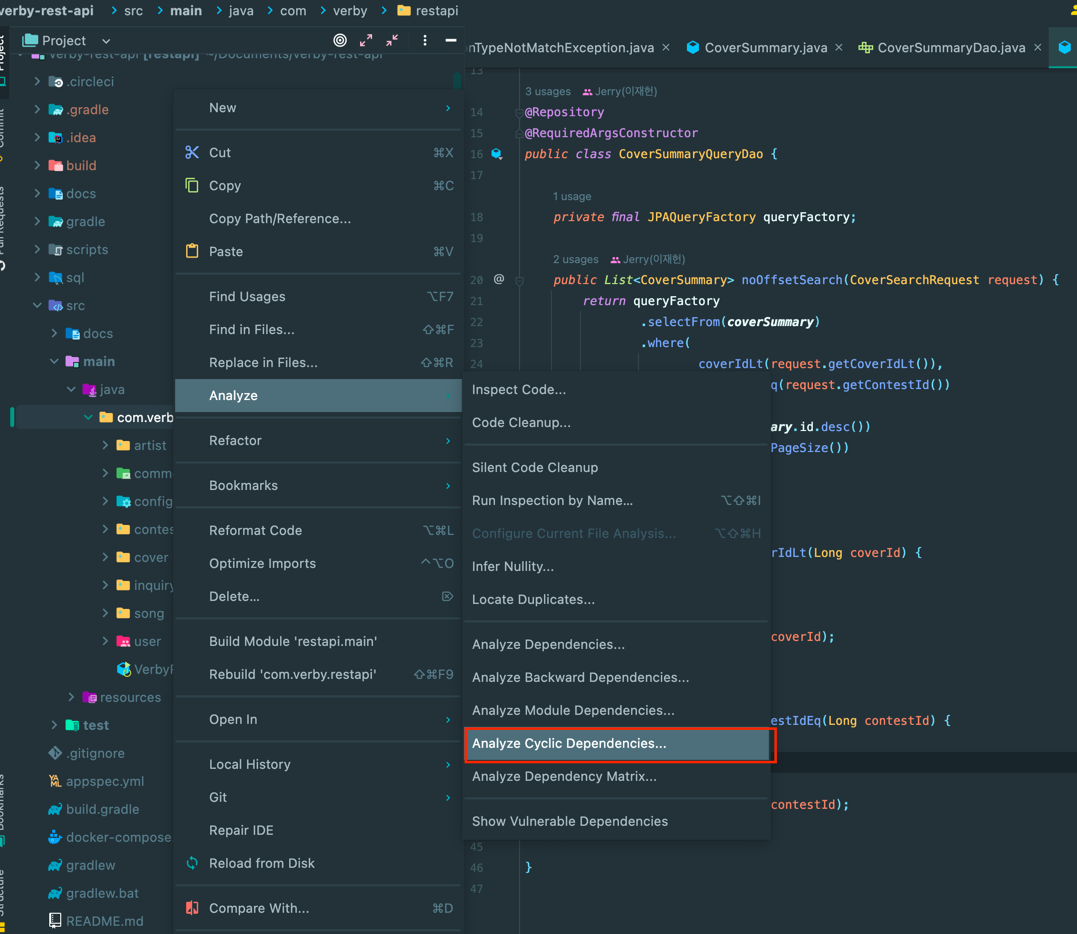This screenshot has width=1077, height=934.
Task: Expand the artist package
Action: pos(105,445)
